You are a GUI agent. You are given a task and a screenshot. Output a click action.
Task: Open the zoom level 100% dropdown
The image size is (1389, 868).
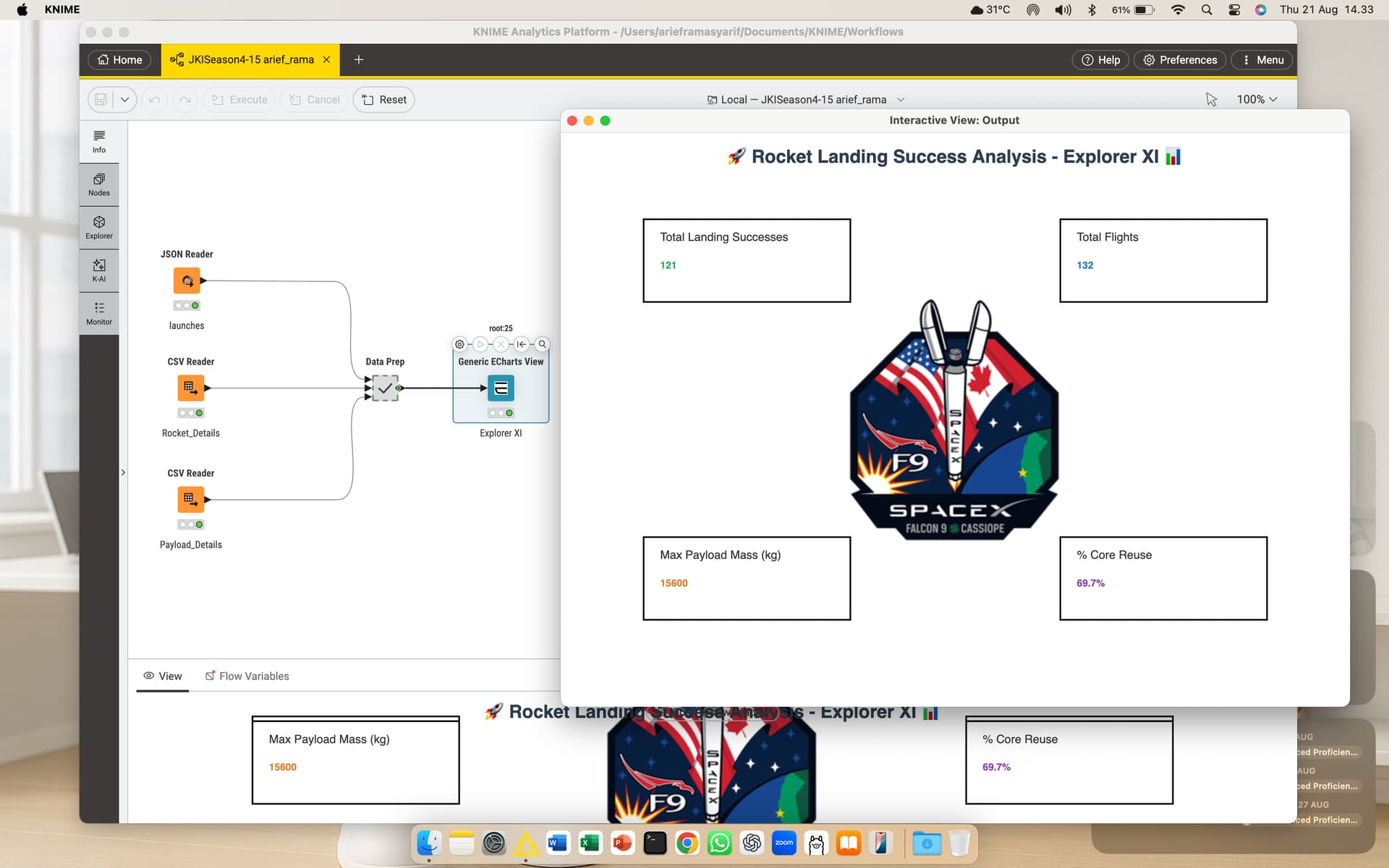tap(1257, 100)
